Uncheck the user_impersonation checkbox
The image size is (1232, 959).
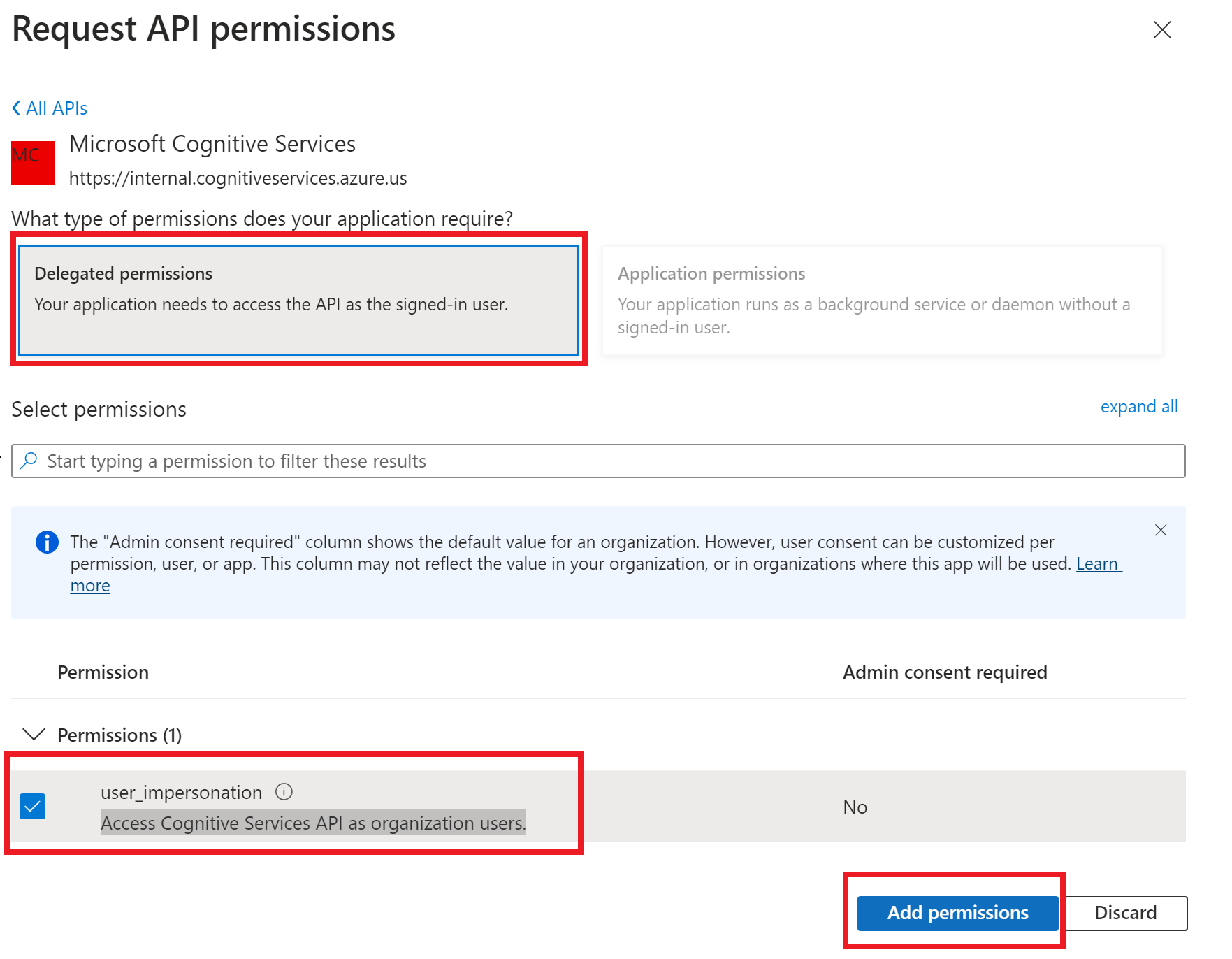33,806
